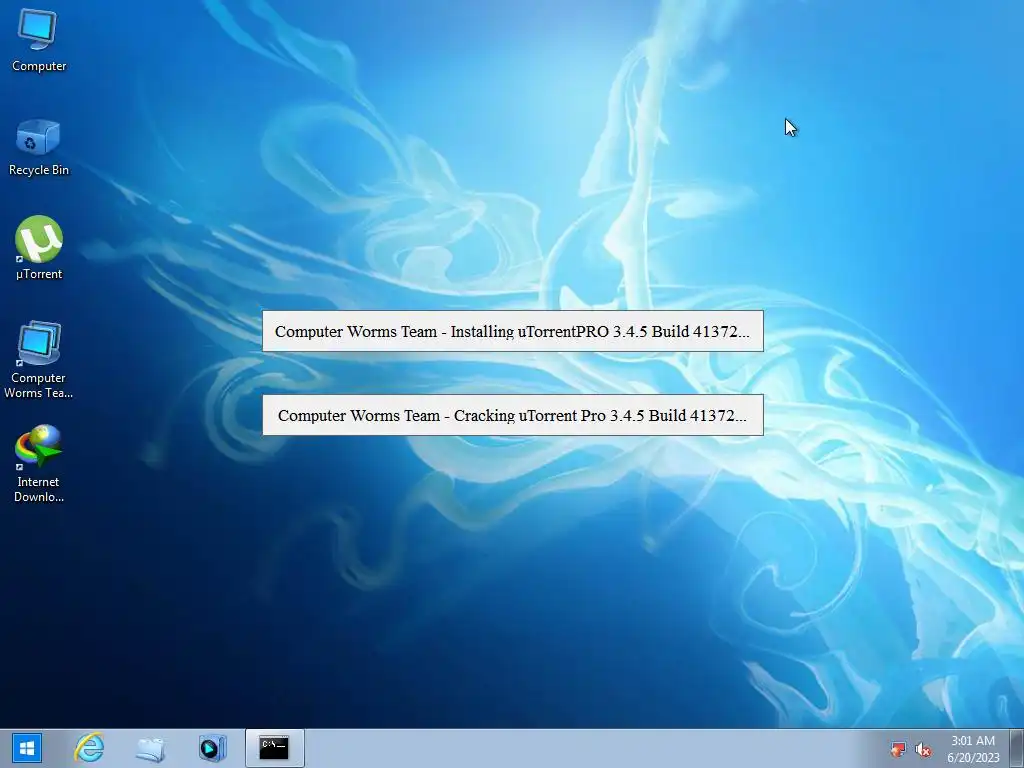
Task: Launch Internet Explorer from the taskbar
Action: point(89,748)
